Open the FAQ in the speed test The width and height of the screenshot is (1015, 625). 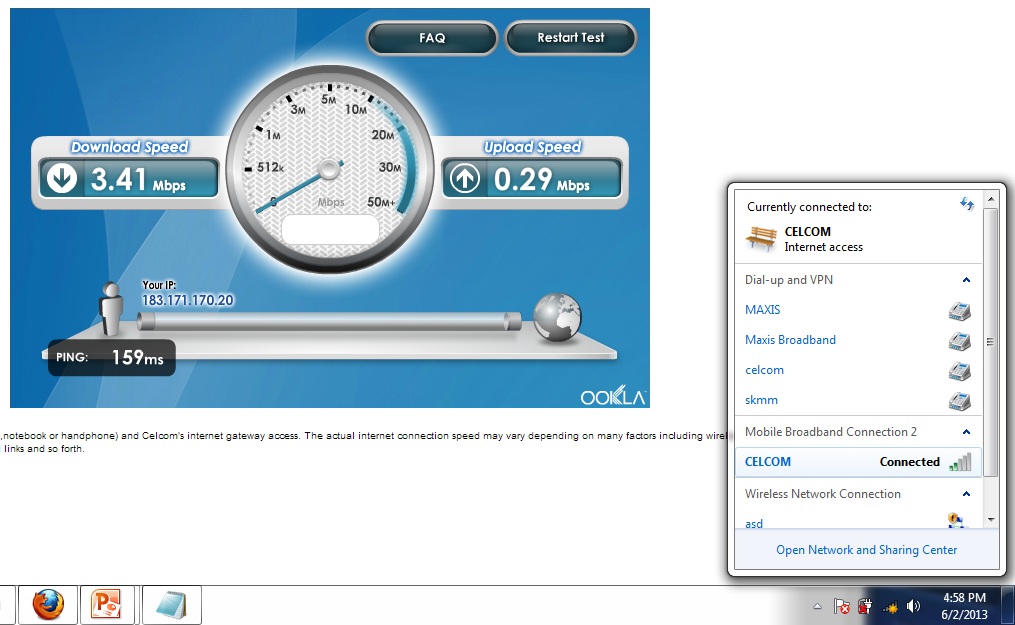432,38
